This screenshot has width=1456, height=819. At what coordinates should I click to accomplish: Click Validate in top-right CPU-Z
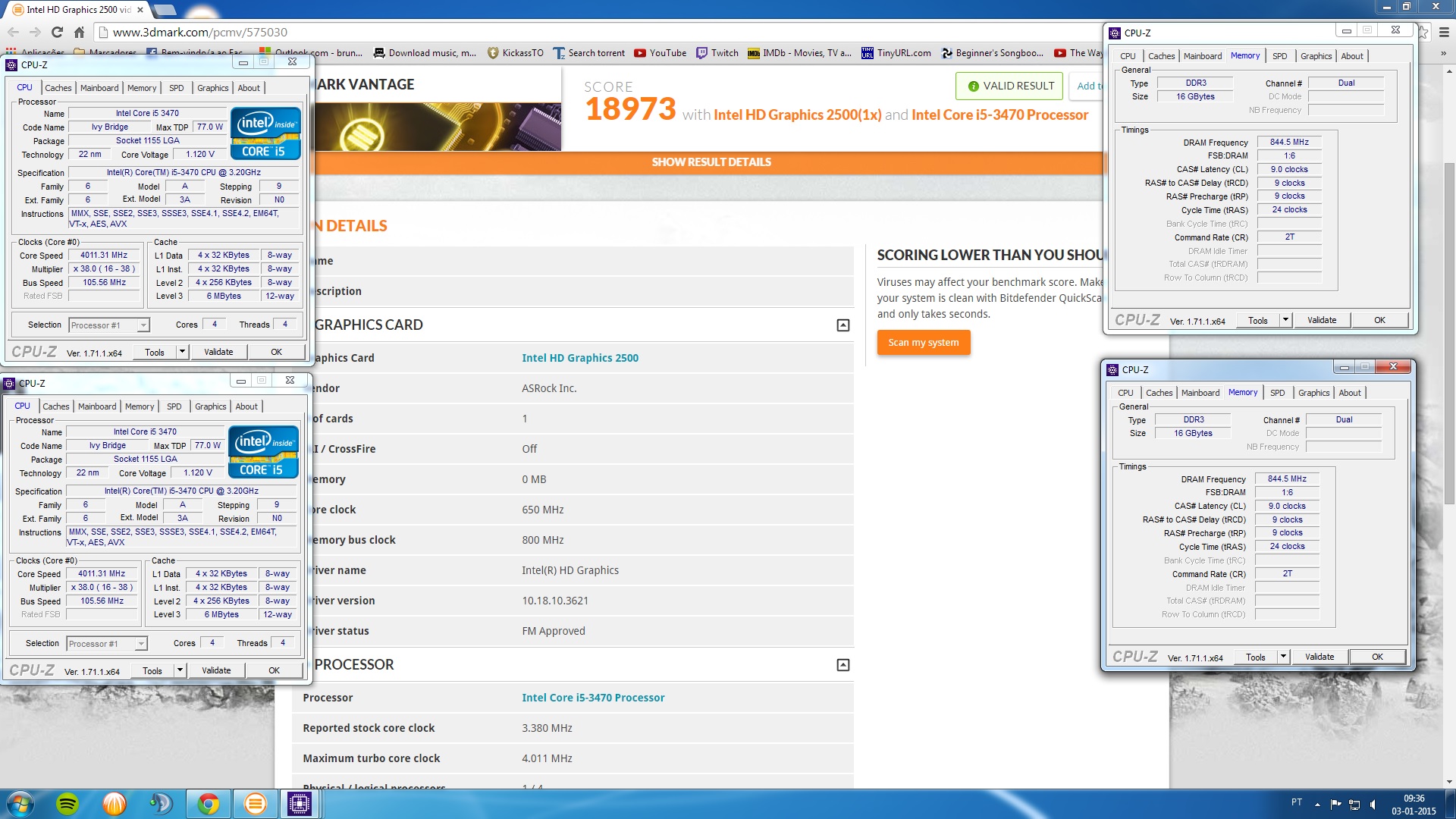pyautogui.click(x=1322, y=320)
